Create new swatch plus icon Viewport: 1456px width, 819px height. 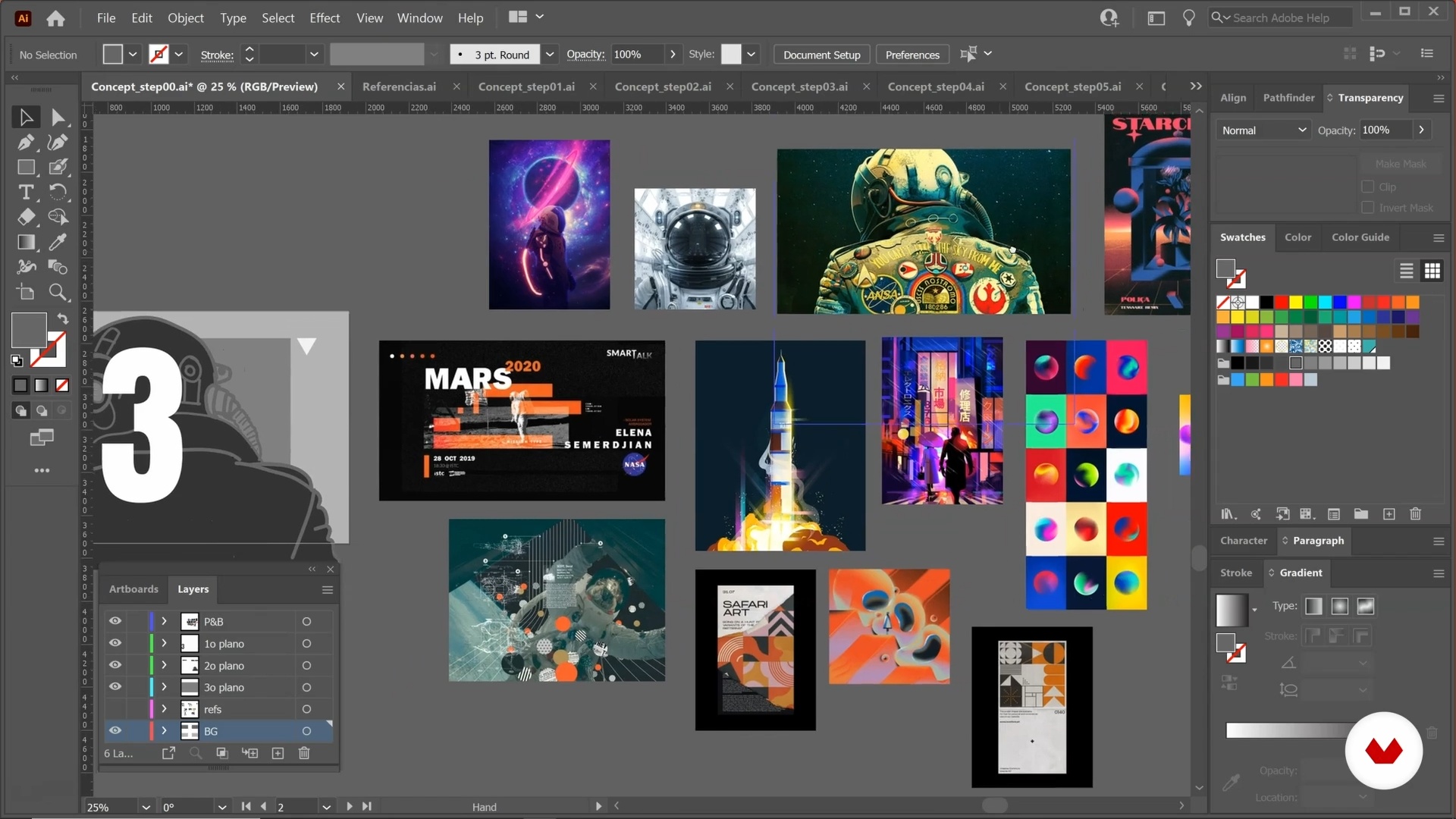click(x=1389, y=514)
